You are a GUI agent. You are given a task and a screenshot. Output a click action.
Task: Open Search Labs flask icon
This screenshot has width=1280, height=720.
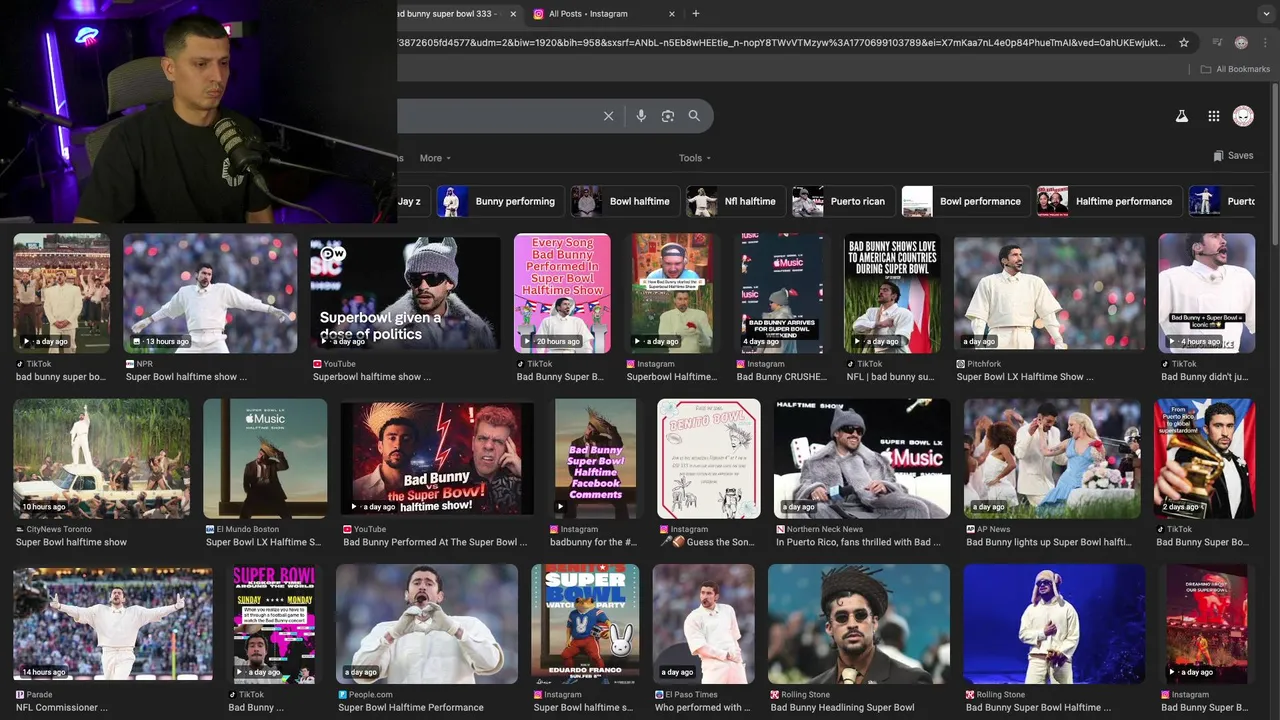1181,116
